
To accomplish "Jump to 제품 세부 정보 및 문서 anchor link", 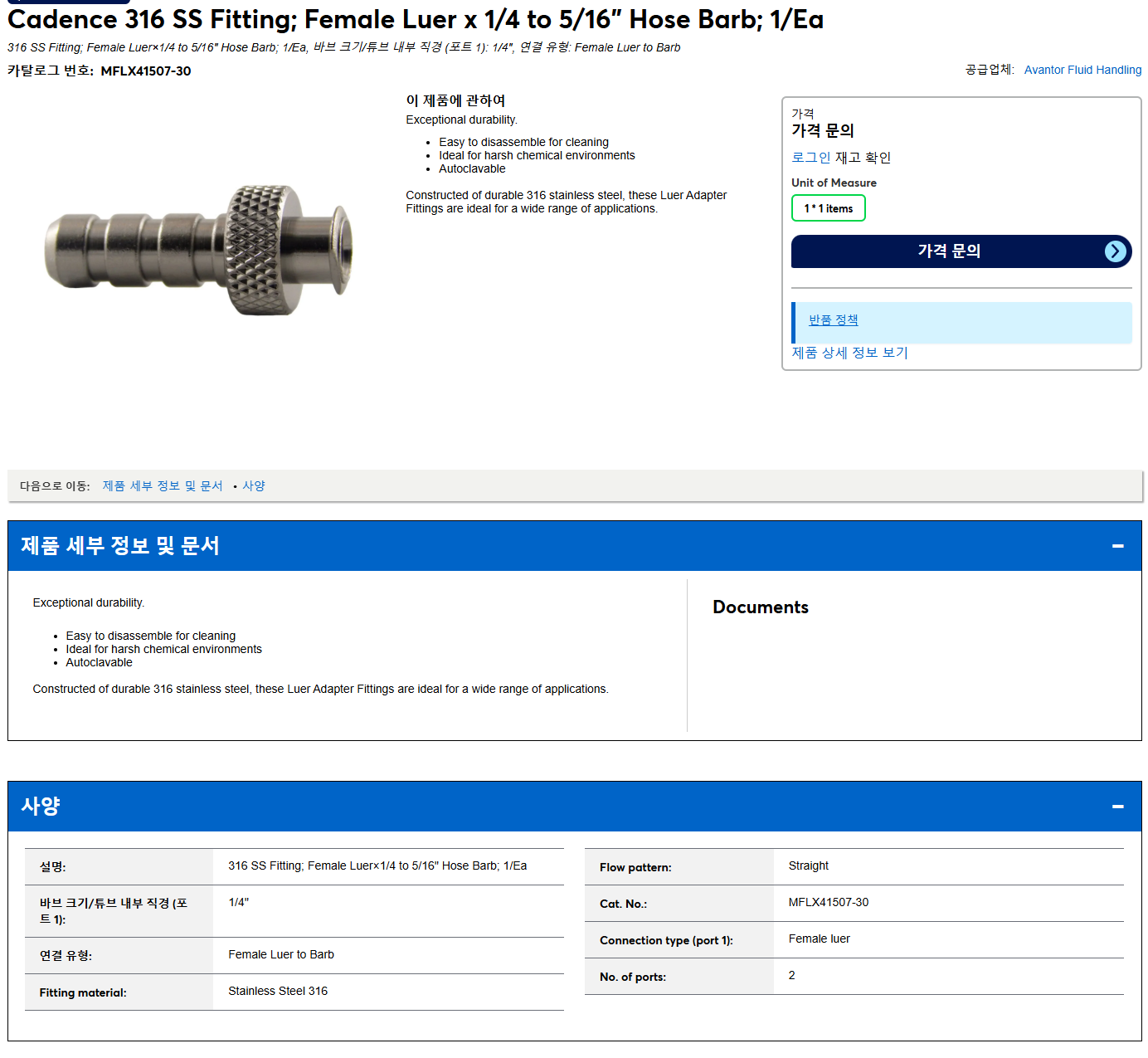I will click(163, 486).
